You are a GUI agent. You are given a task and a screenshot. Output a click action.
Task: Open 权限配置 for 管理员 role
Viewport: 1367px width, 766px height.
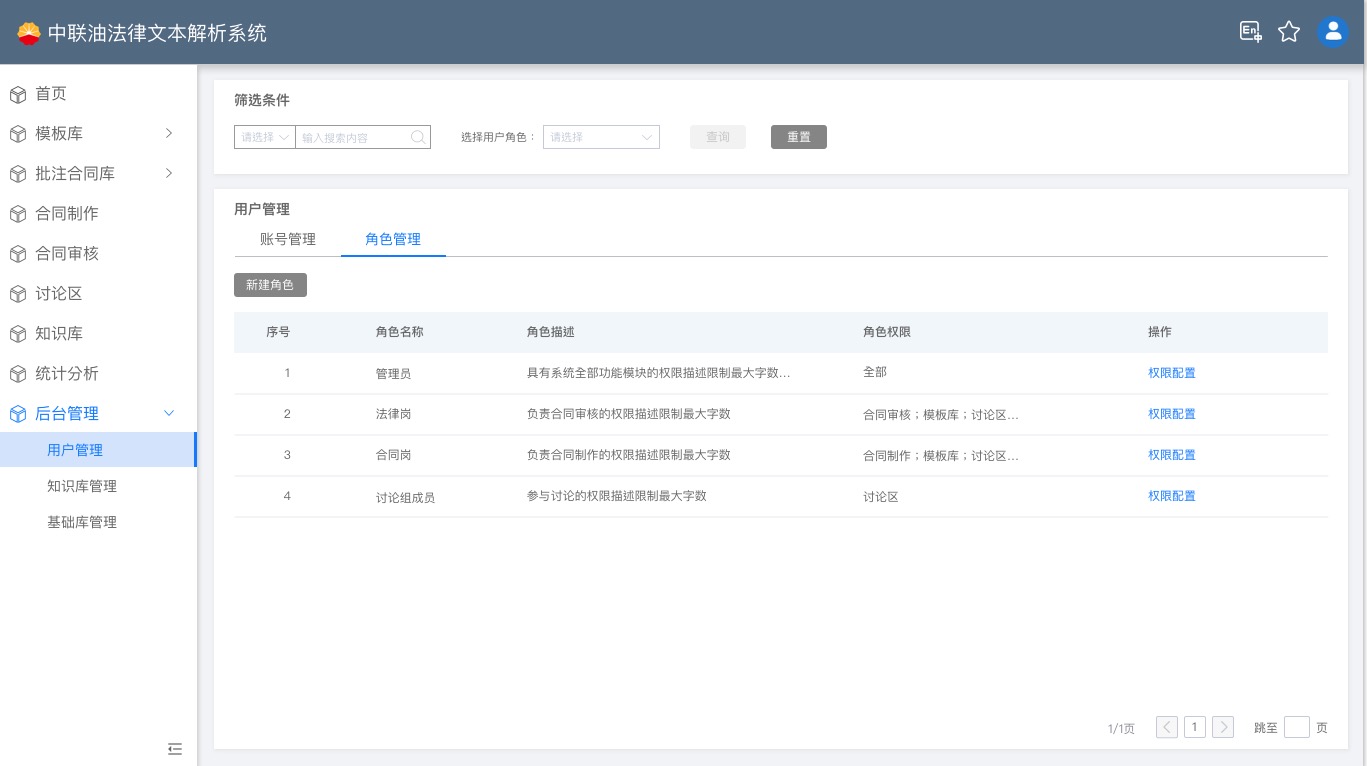pyautogui.click(x=1172, y=373)
